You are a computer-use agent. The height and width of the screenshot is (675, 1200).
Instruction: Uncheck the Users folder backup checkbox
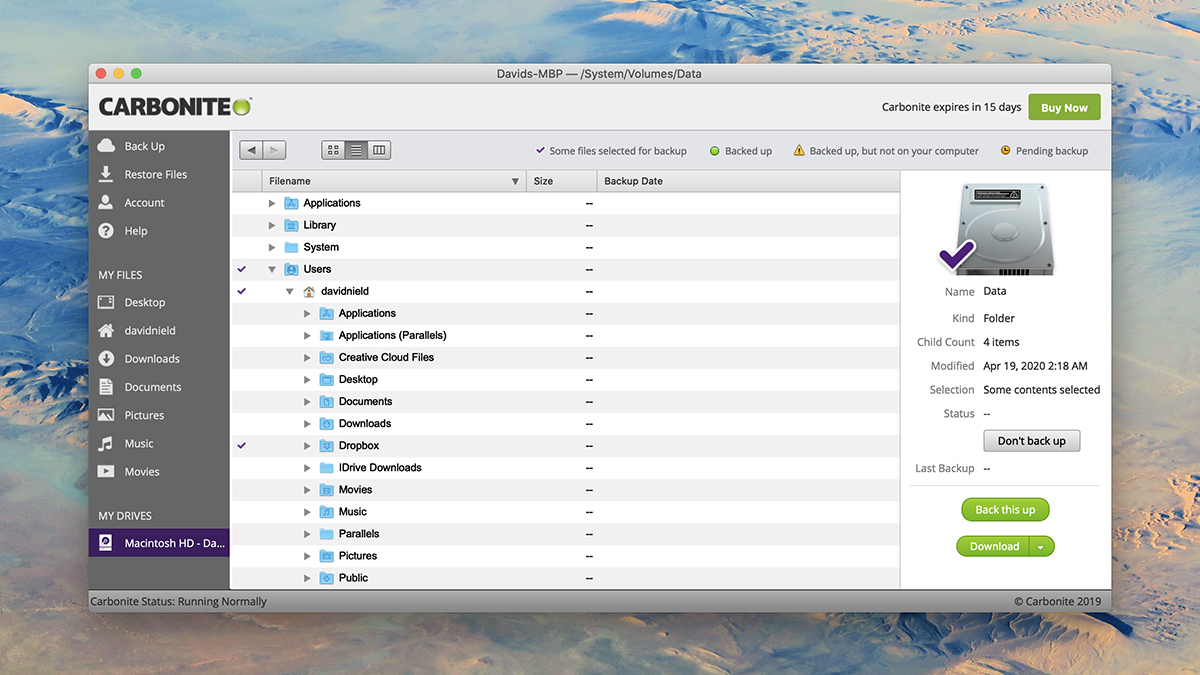click(241, 268)
